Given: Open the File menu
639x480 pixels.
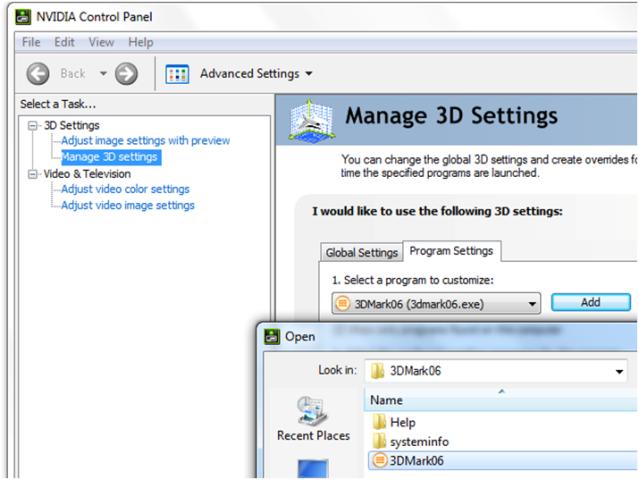Looking at the screenshot, I should tap(31, 42).
